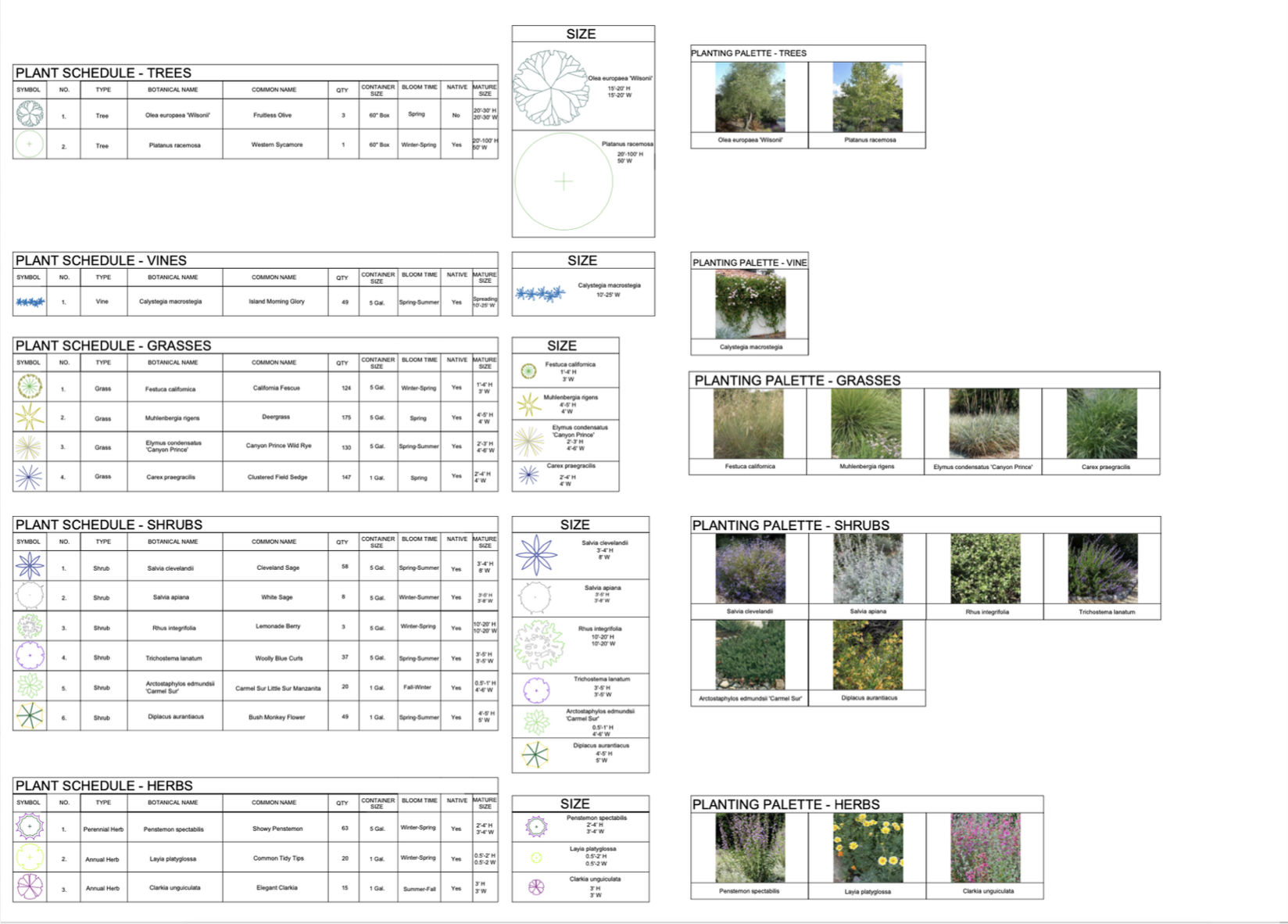Click the Layia platyglossa flower photo
The image size is (1288, 924).
coord(868,846)
